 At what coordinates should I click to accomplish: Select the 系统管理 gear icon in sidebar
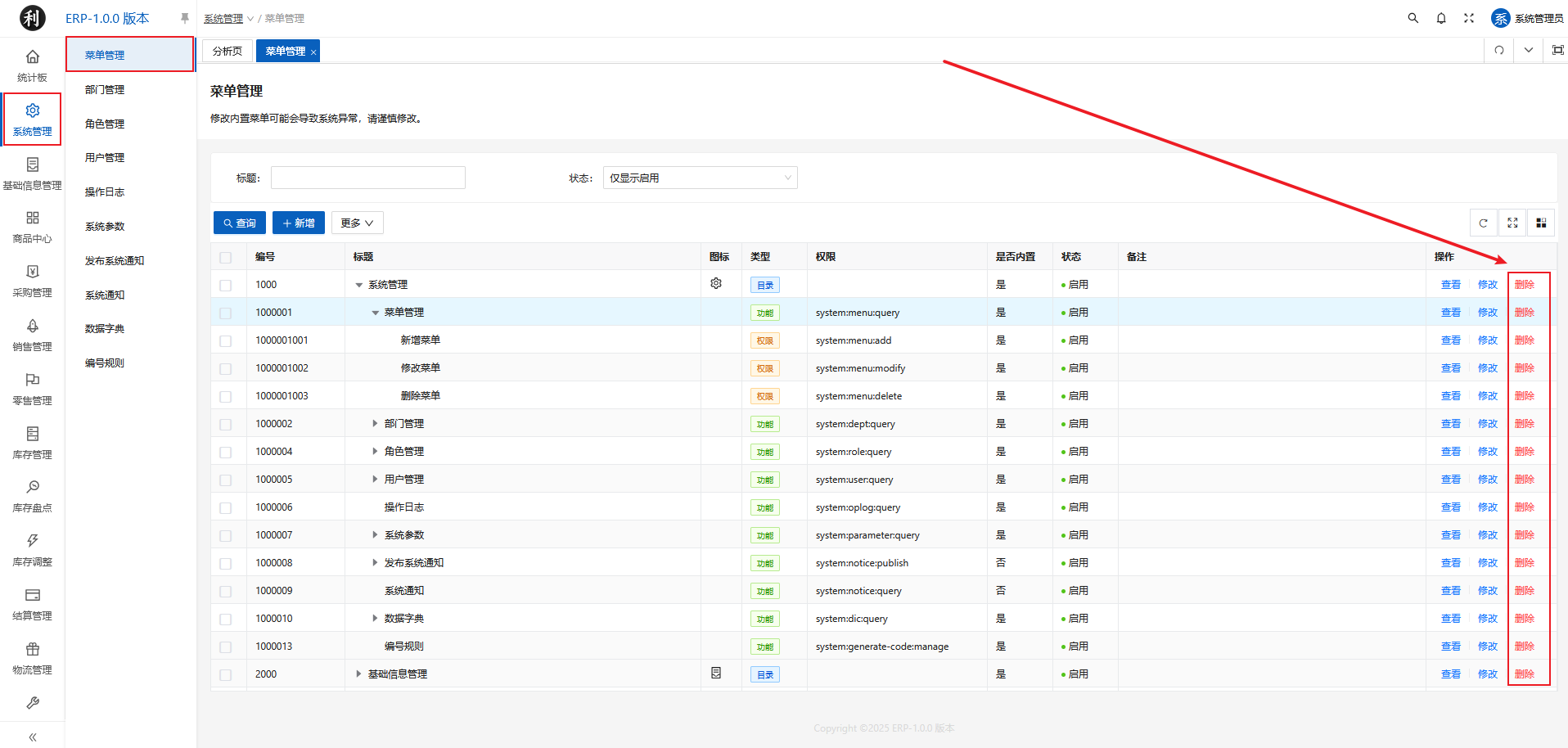(x=33, y=110)
